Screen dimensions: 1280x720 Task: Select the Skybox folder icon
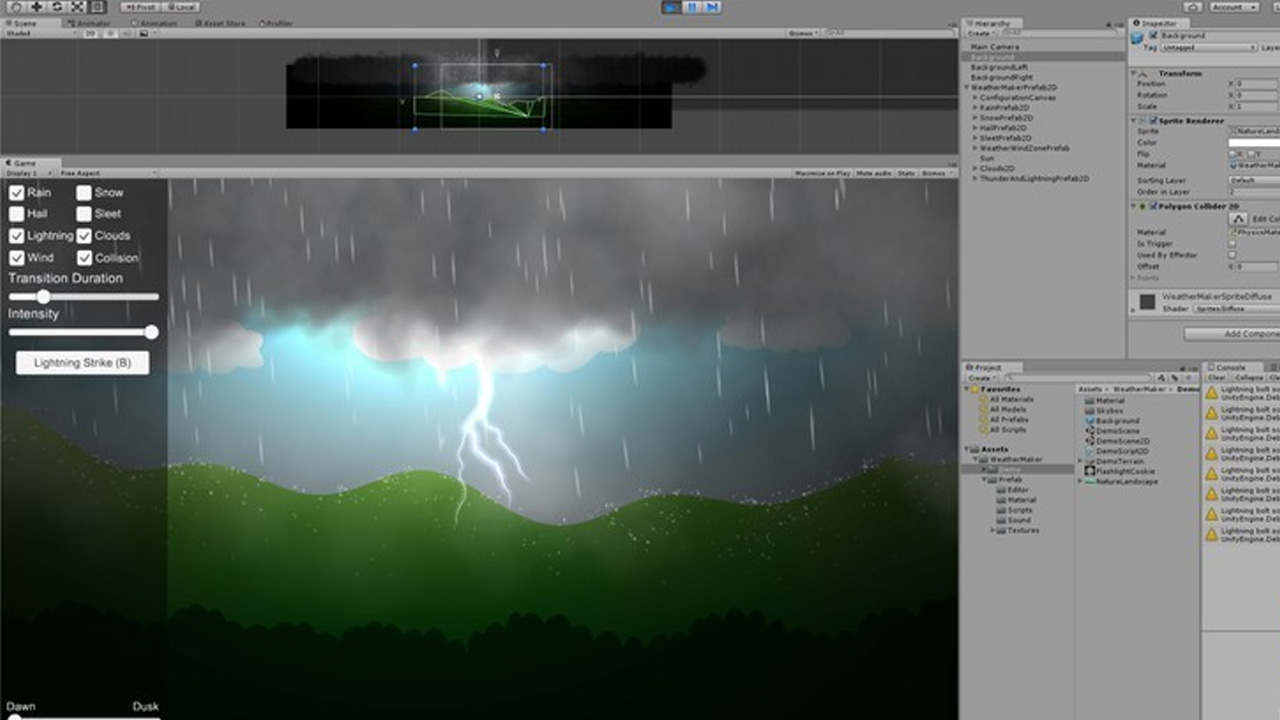pyautogui.click(x=1090, y=410)
